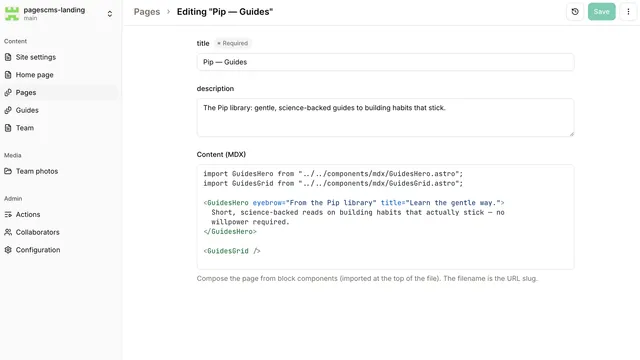Go back to Pages breadcrumb
The width and height of the screenshot is (640, 360).
tap(147, 12)
